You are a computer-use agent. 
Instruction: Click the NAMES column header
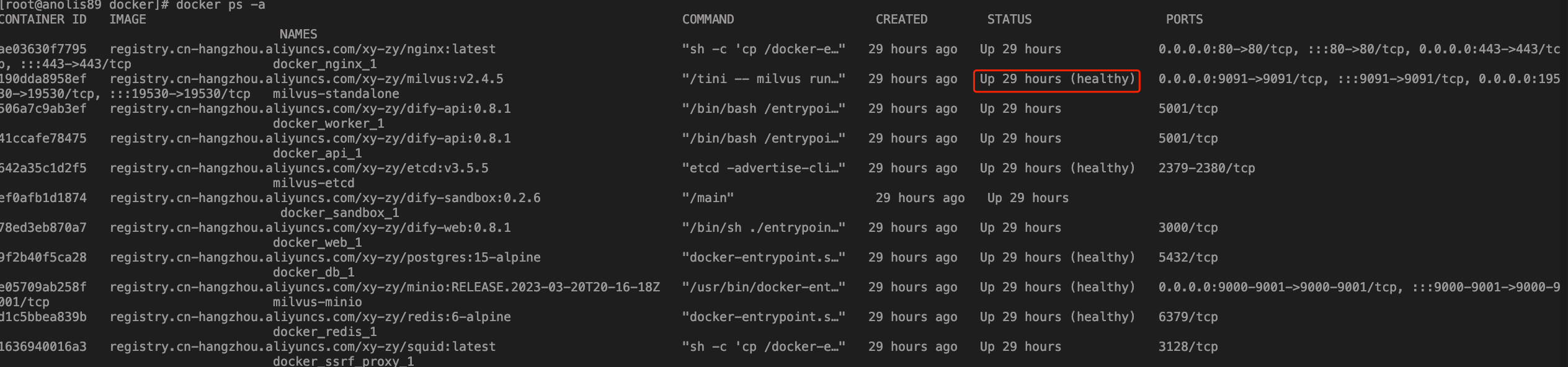(x=298, y=35)
